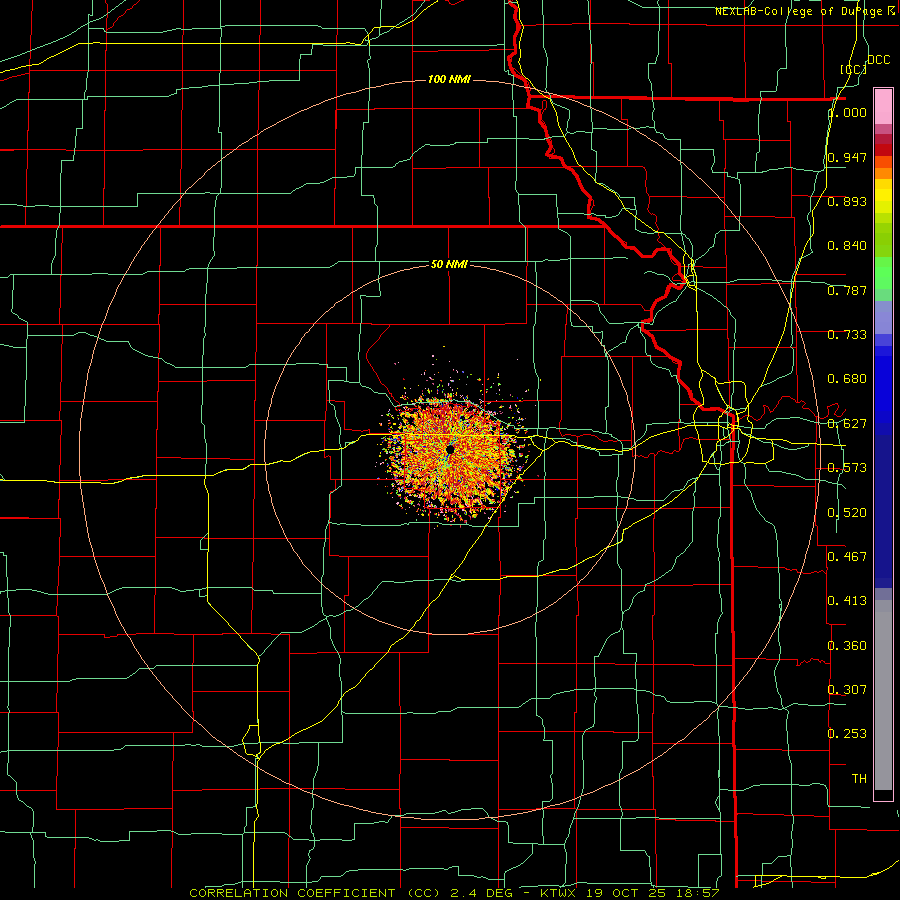This screenshot has width=900, height=900.
Task: Click the 1.000 scale value label
Action: 848,113
